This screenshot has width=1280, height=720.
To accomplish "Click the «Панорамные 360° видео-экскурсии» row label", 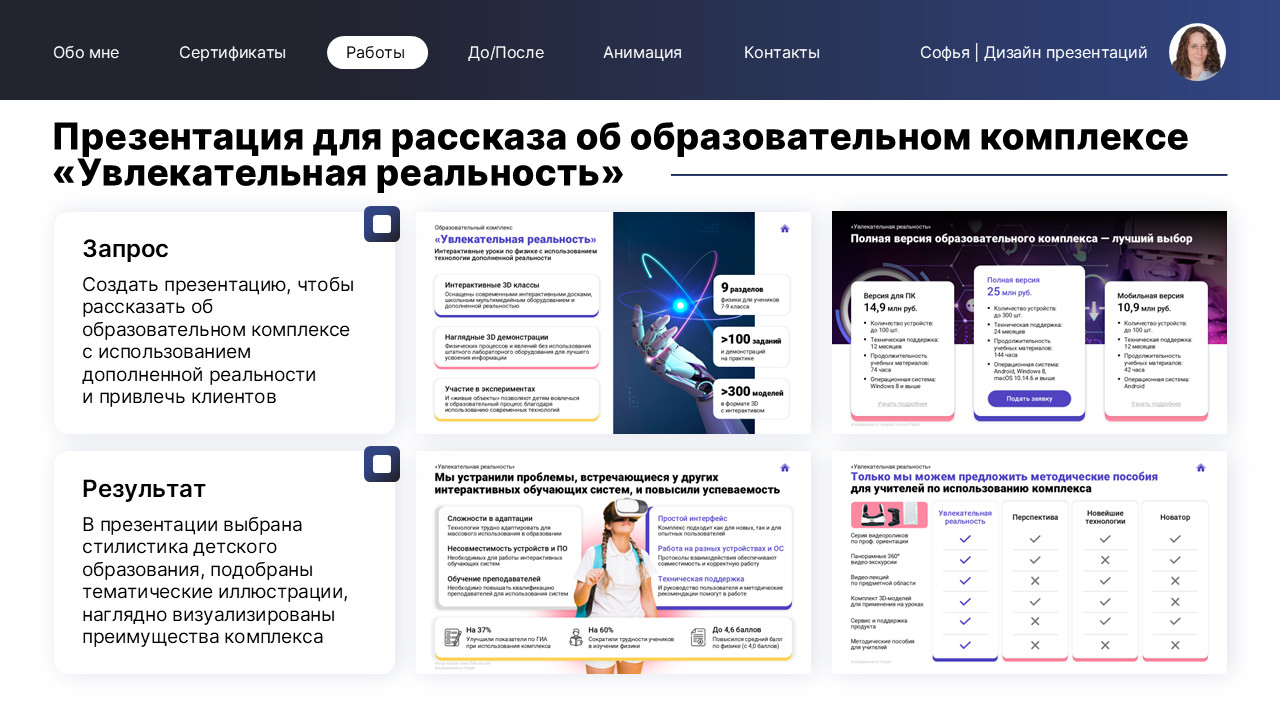I will click(x=875, y=559).
